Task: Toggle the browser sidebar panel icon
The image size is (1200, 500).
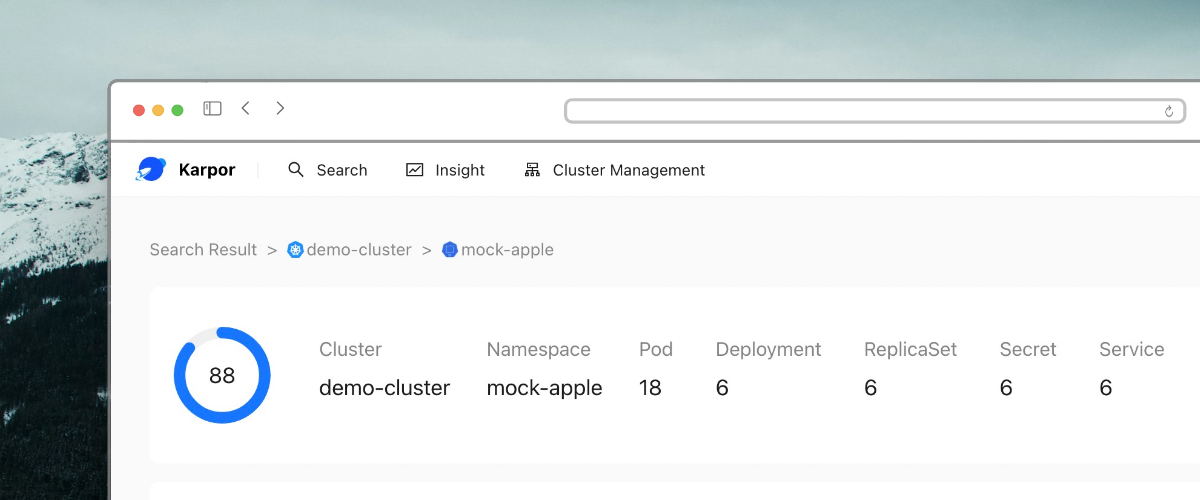Action: click(x=212, y=109)
